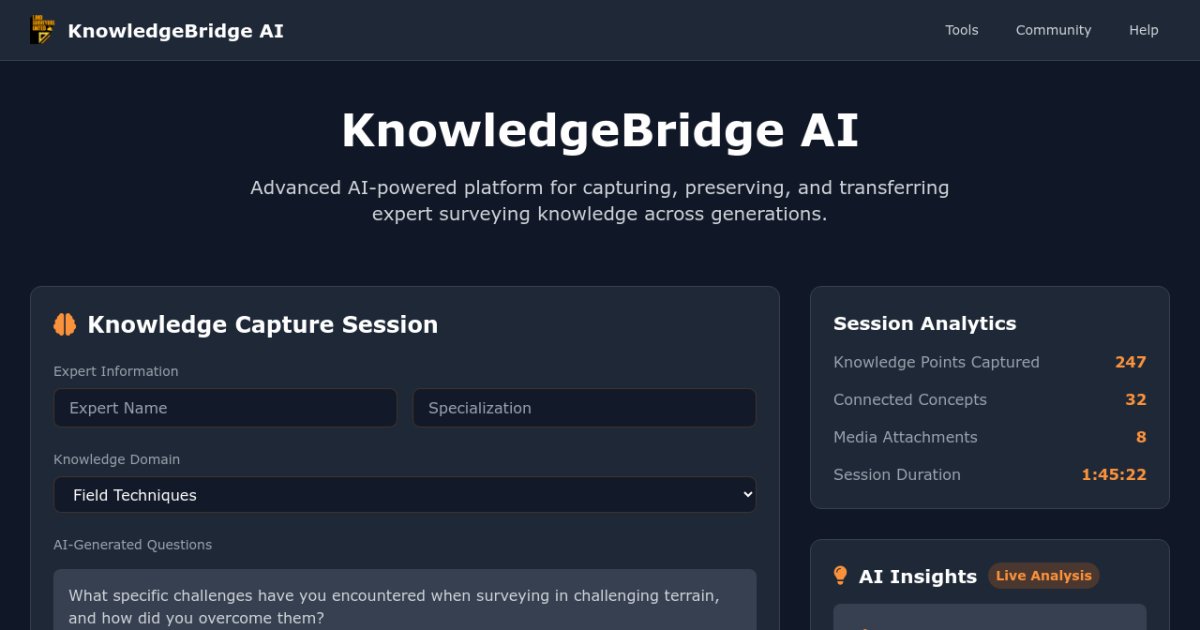Click the KnowledgeBridge AI brand name in header
1200x630 pixels.
(175, 31)
